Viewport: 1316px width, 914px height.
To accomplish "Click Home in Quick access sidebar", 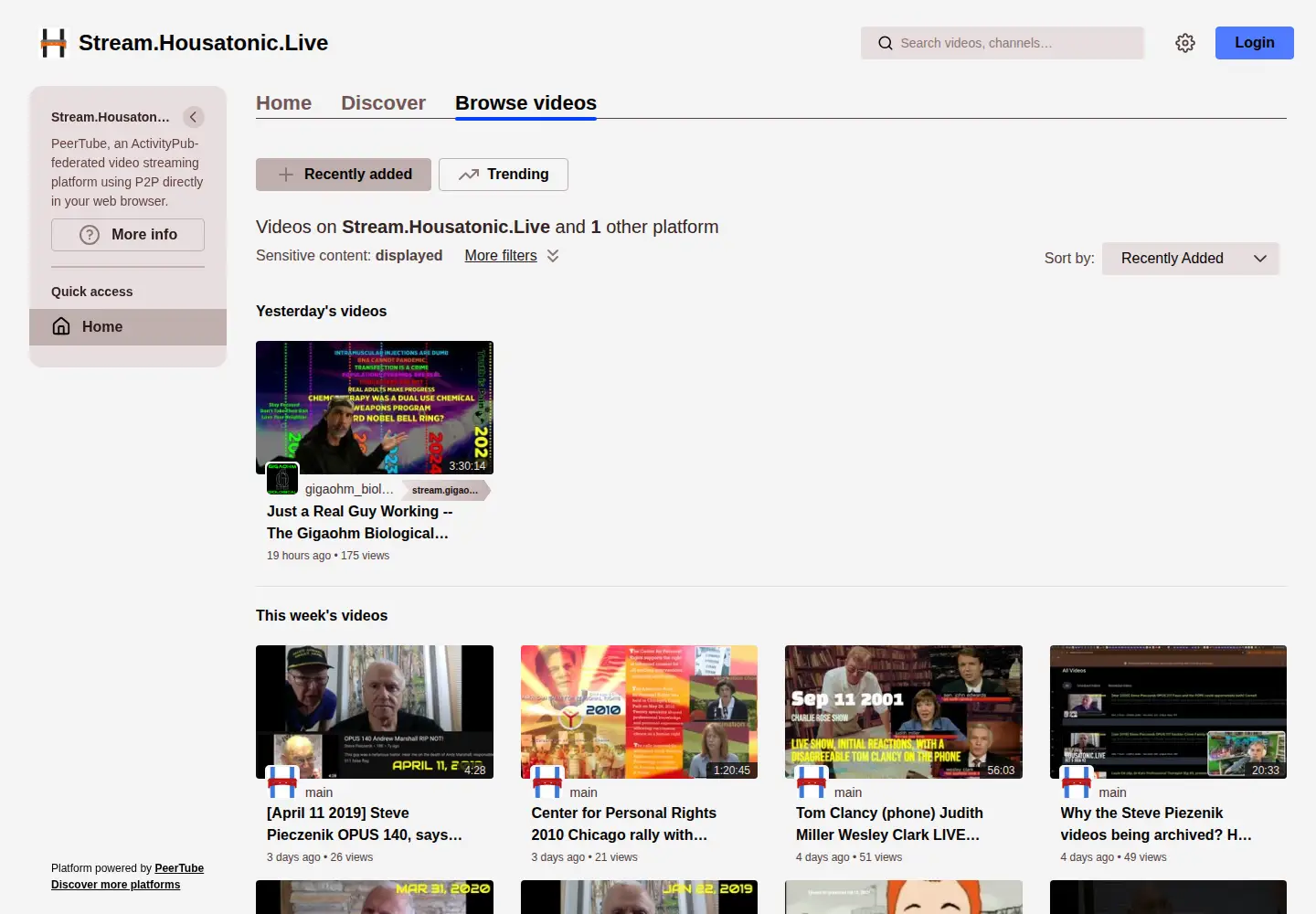I will [128, 327].
